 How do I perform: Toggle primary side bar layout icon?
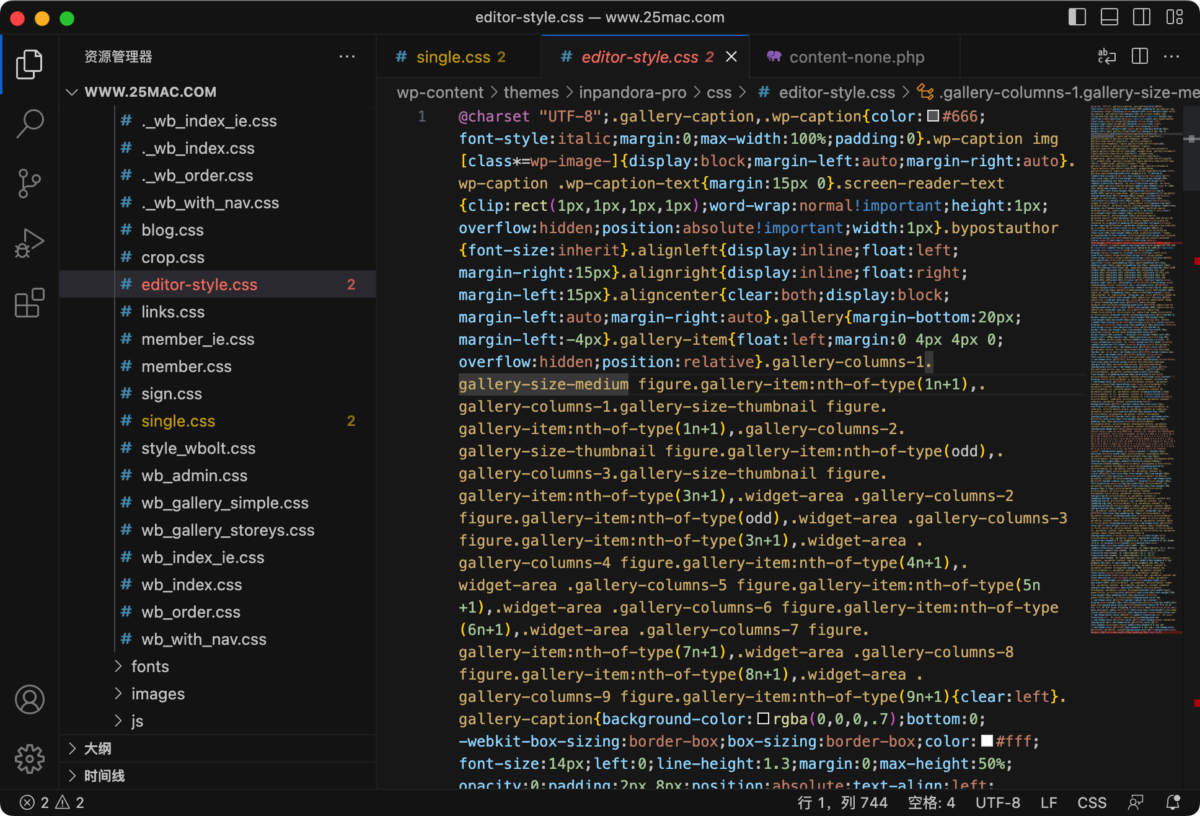[1077, 17]
